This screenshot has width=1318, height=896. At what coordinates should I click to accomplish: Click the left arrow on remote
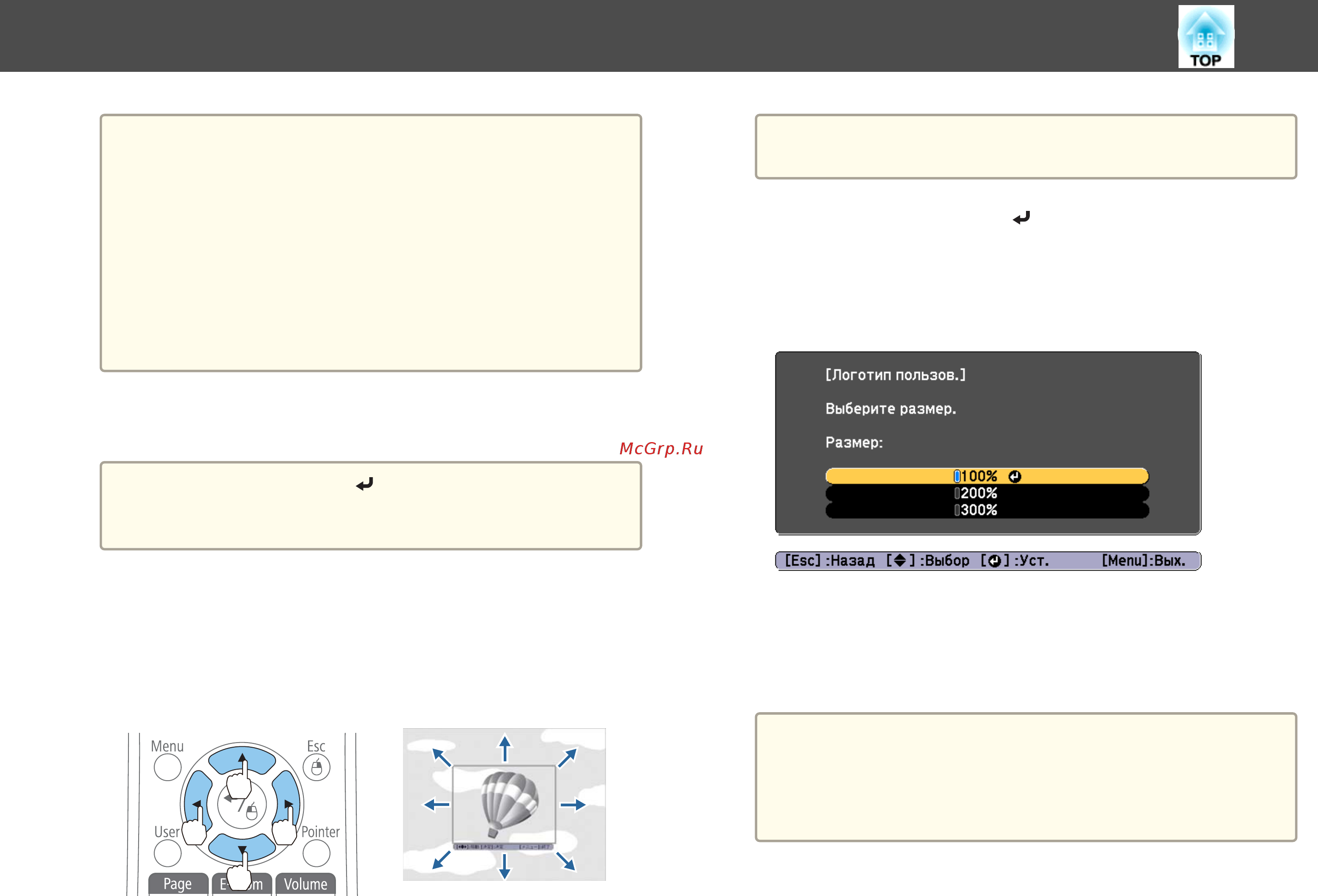click(198, 803)
